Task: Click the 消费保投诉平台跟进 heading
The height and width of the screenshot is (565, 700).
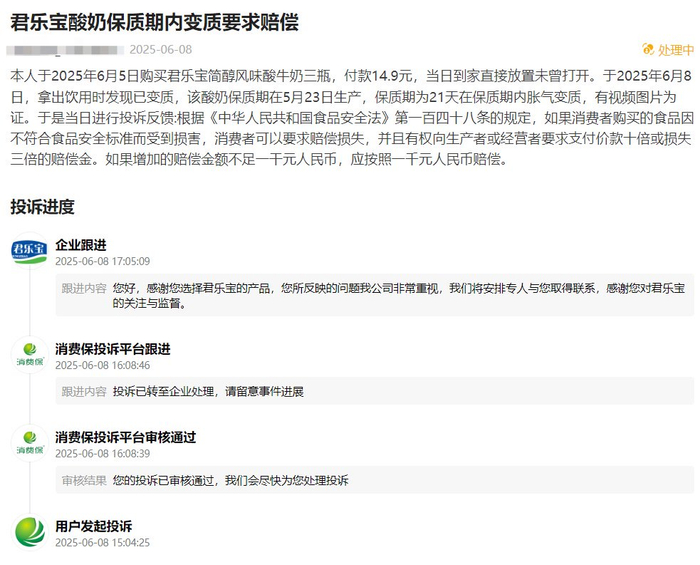Action: click(113, 349)
